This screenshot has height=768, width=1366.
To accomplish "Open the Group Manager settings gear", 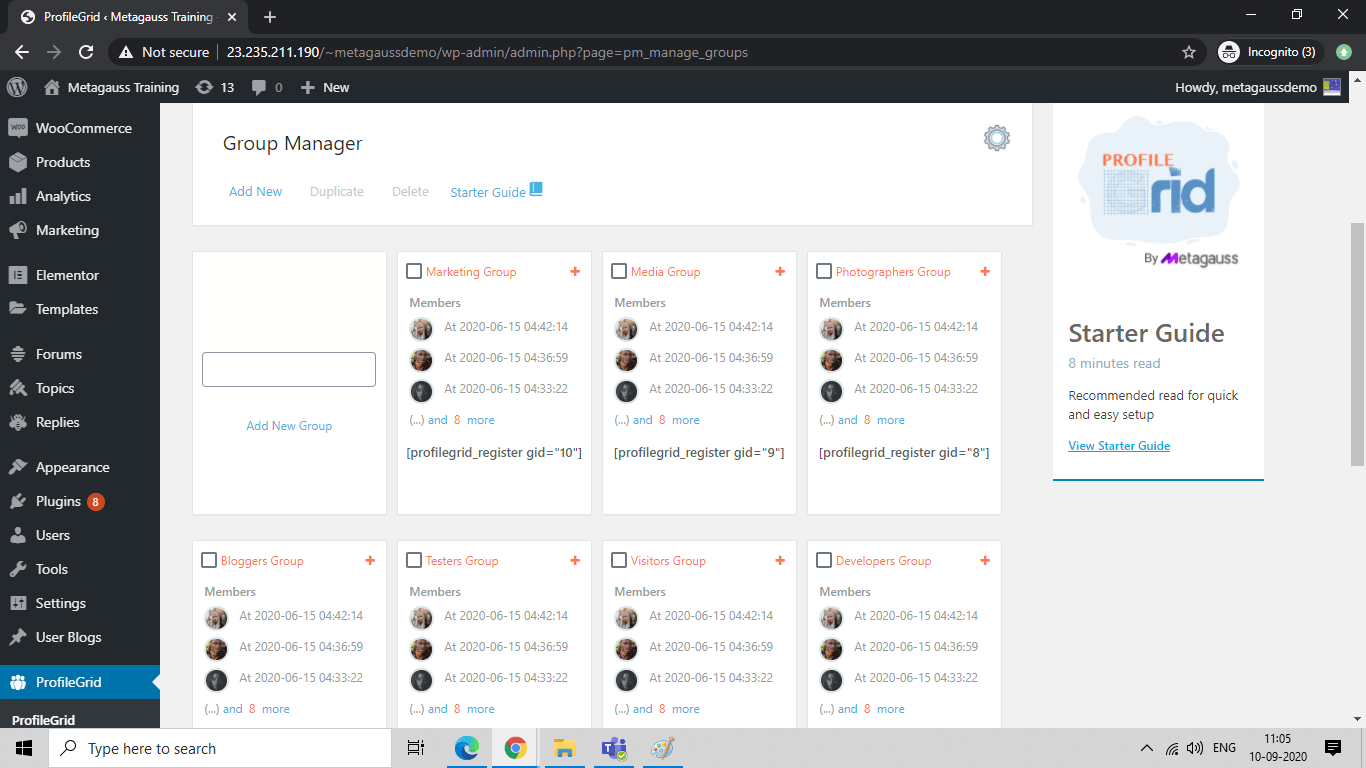I will coord(996,138).
